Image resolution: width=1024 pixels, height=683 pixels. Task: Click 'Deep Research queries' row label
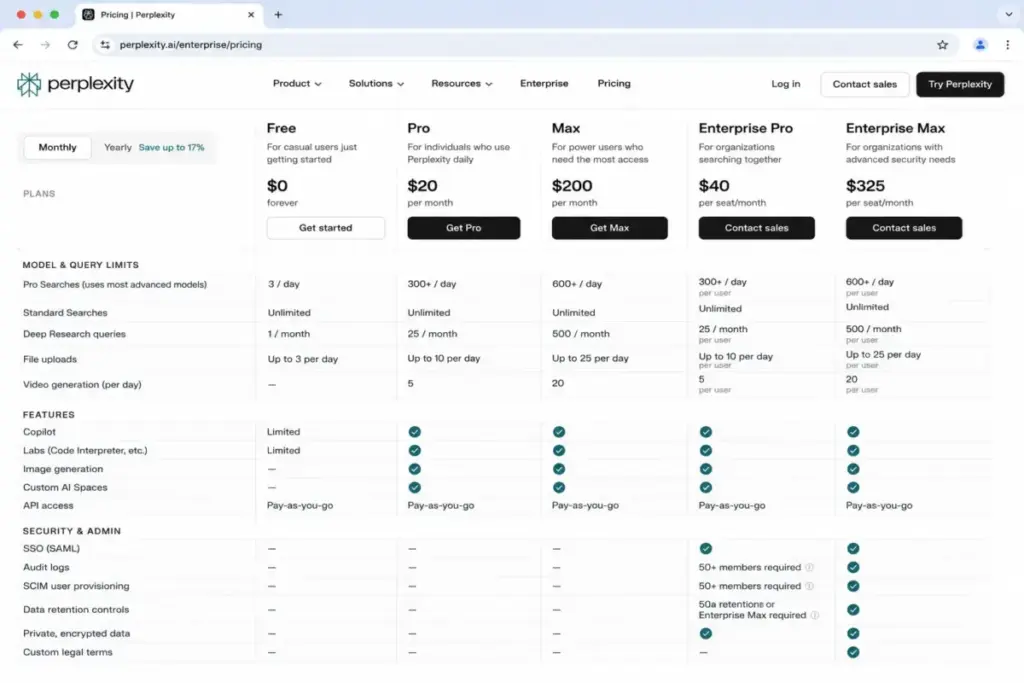[74, 334]
